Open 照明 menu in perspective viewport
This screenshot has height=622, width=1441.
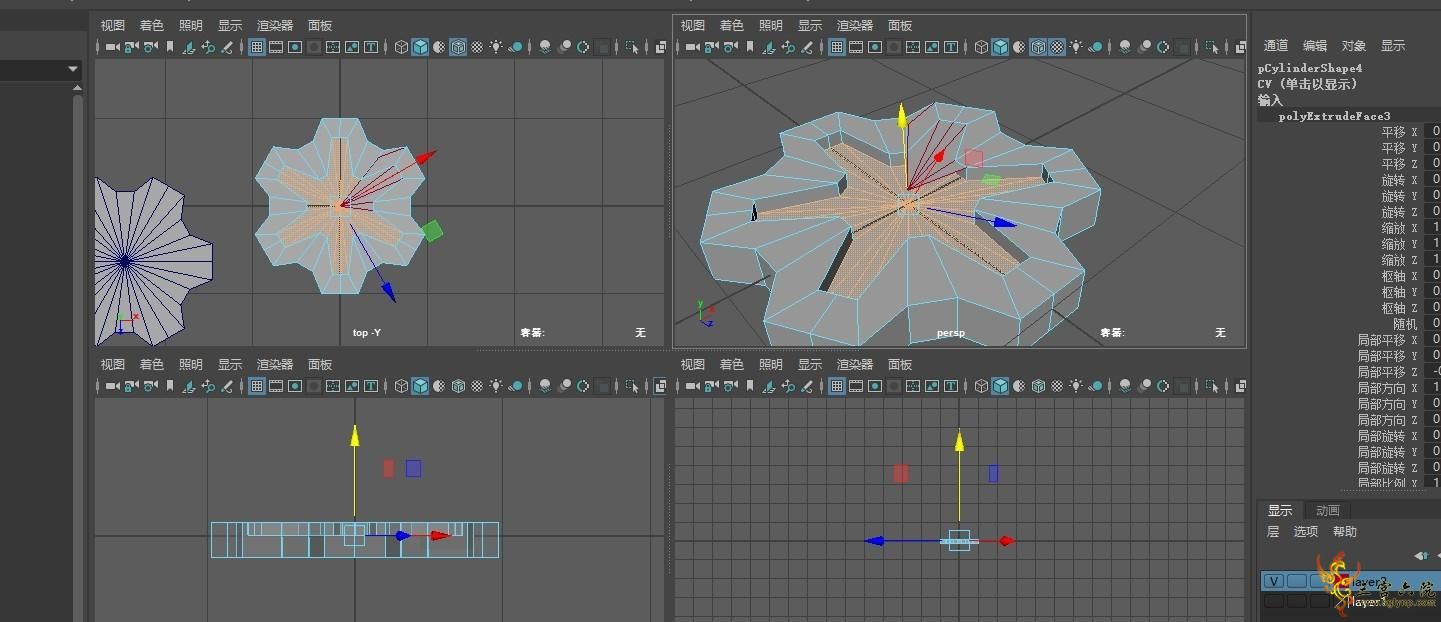[x=771, y=26]
